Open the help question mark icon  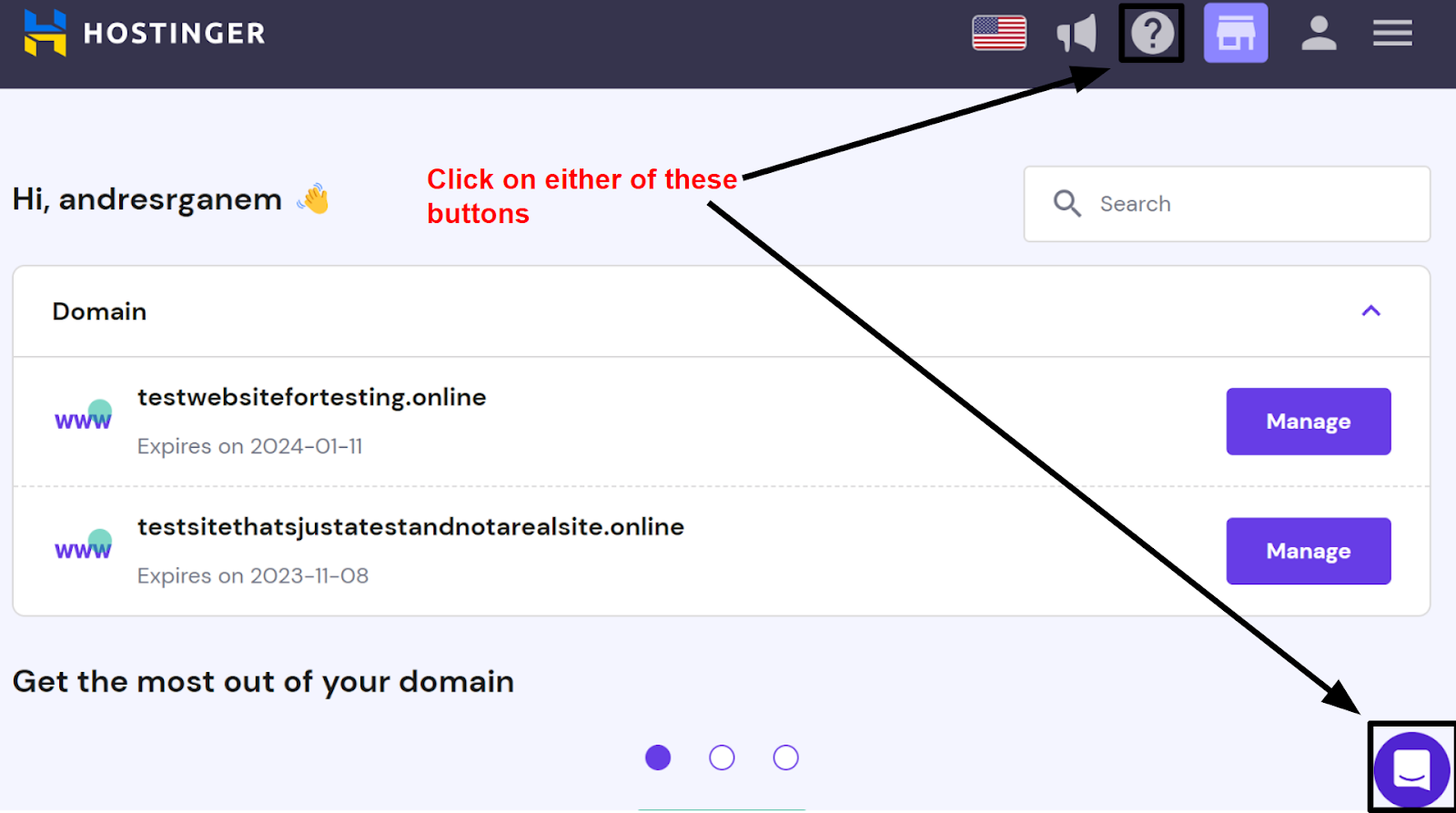(x=1152, y=34)
